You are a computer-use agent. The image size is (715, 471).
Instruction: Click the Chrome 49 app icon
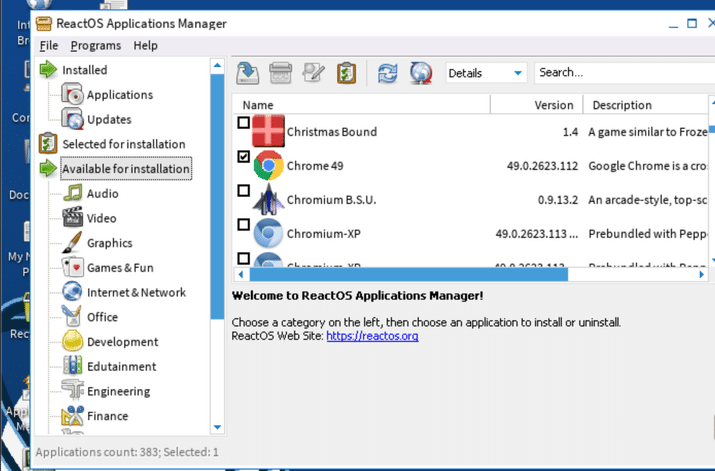pyautogui.click(x=269, y=165)
